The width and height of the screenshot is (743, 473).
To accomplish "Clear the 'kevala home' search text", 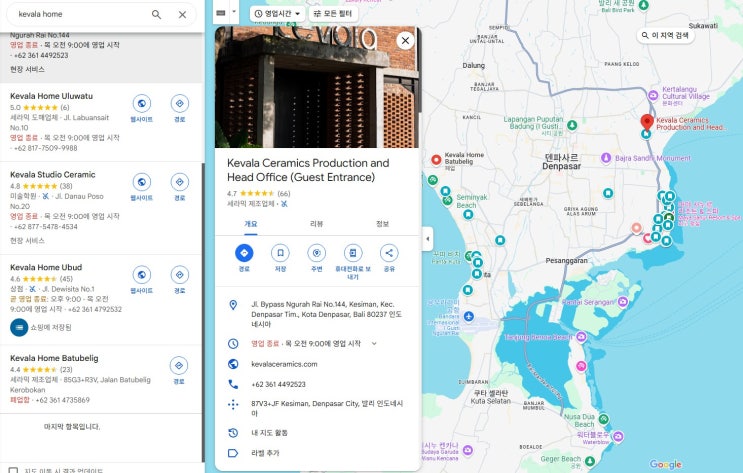I will pos(182,14).
